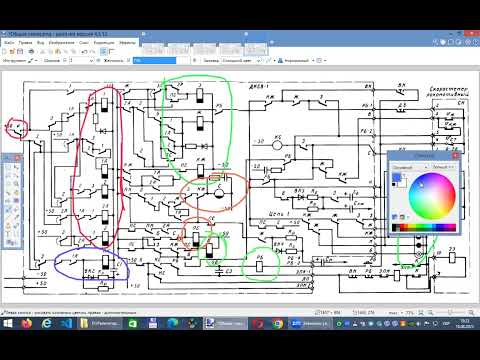
Task: Toggle the pixel grid button in toolbar
Action: pyautogui.click(x=104, y=51)
